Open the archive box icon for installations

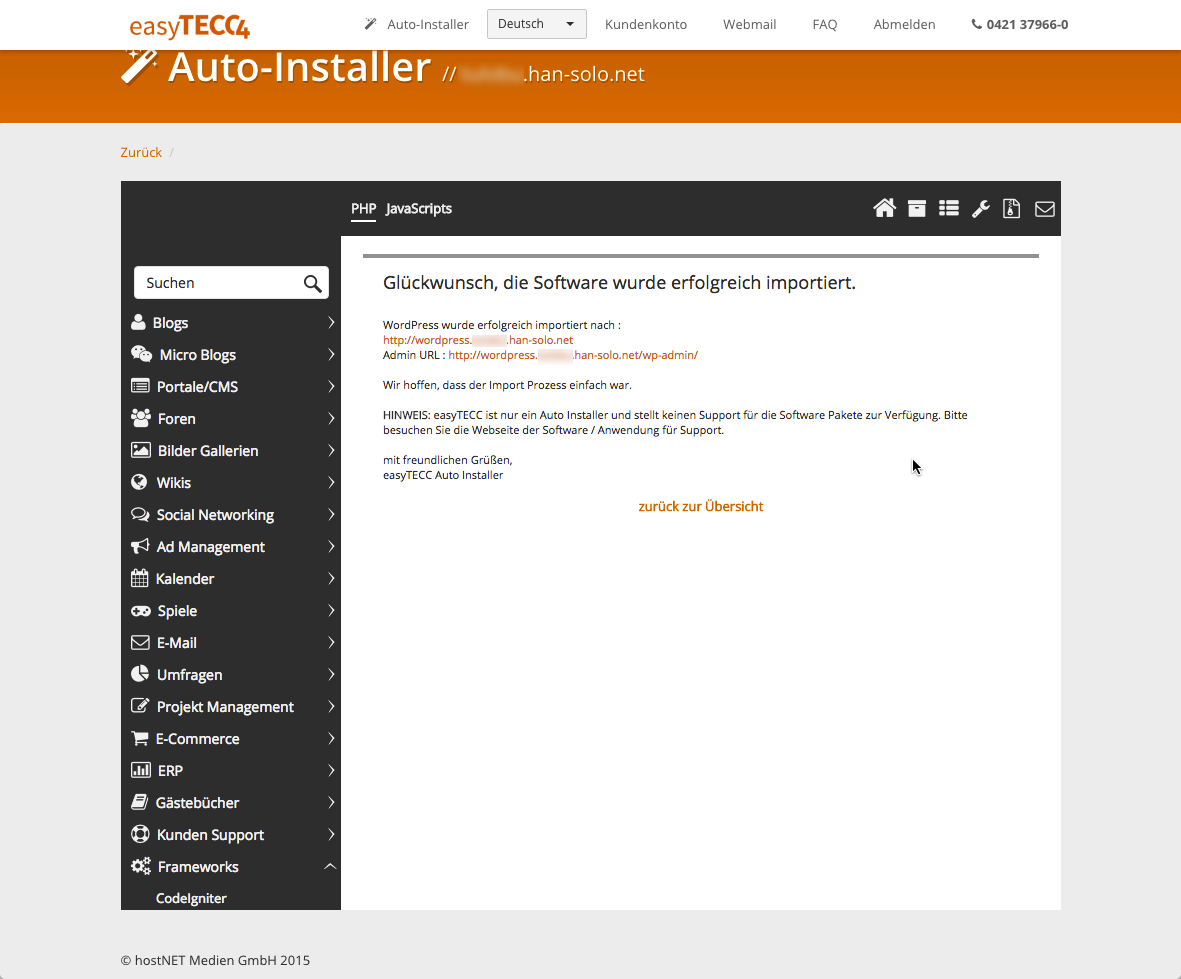[917, 209]
